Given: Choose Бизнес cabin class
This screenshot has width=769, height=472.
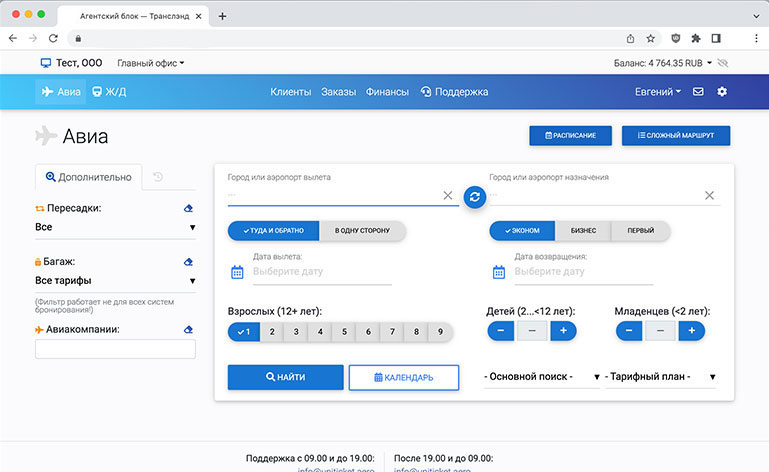Looking at the screenshot, I should coord(583,231).
